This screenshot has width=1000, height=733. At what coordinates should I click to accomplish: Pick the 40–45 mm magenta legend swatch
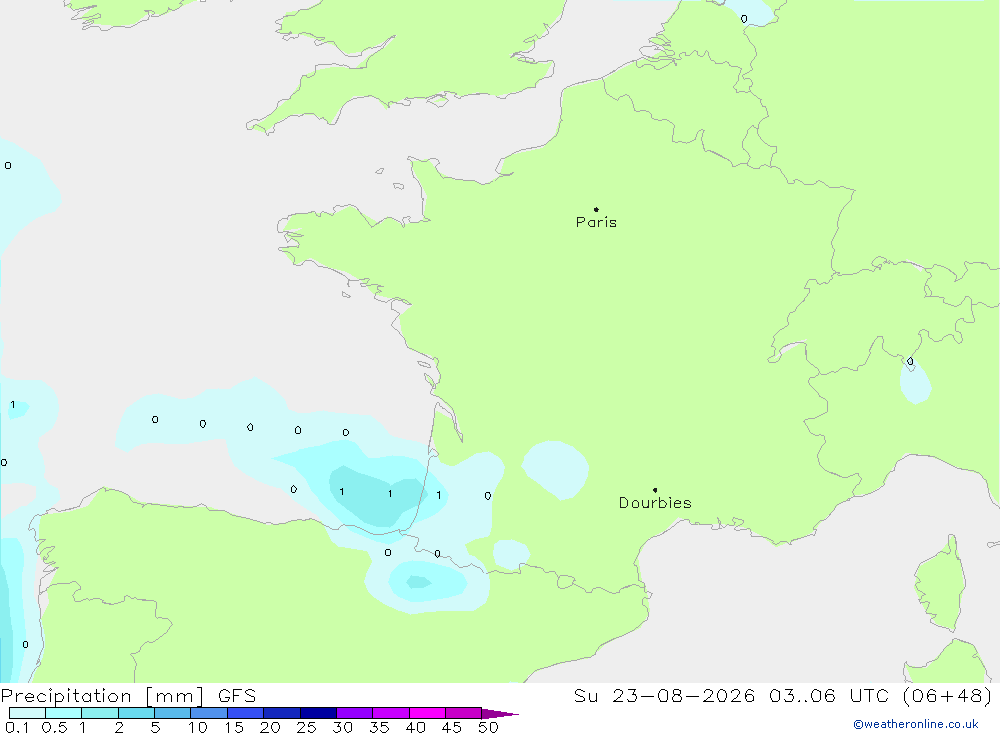coord(427,713)
